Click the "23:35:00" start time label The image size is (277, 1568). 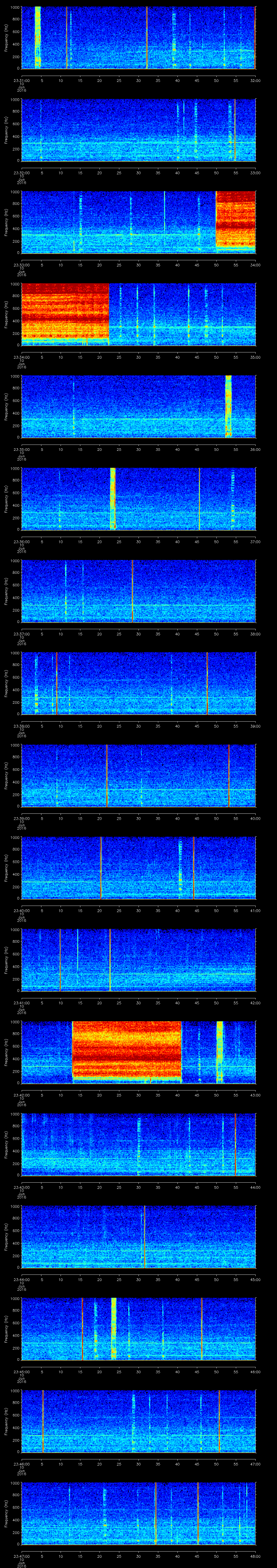click(21, 449)
